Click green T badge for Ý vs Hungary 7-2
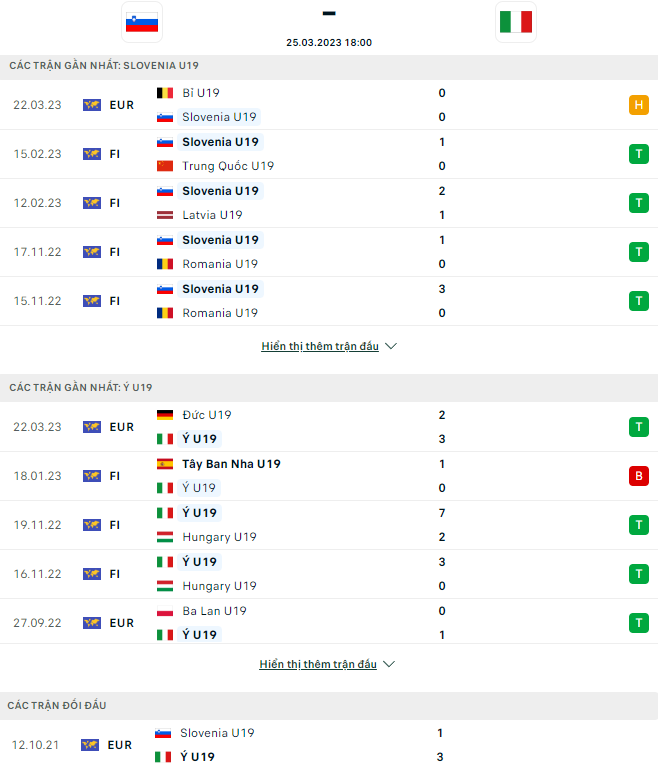The width and height of the screenshot is (658, 769). click(638, 525)
